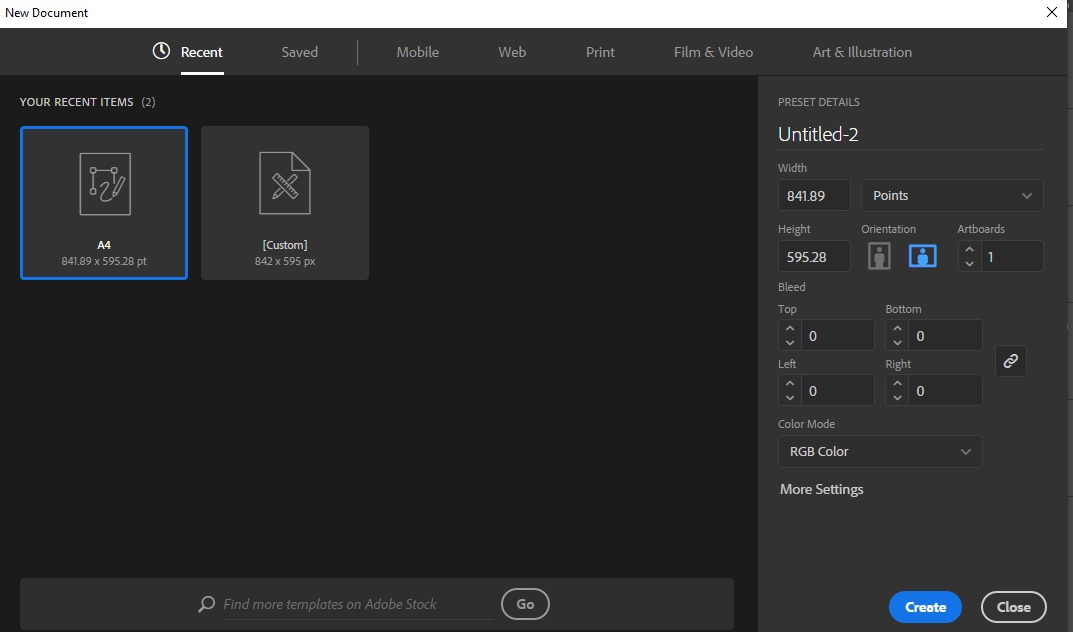Toggle the bleed link chain icon
Screen dimensions: 1073x632
(1010, 361)
